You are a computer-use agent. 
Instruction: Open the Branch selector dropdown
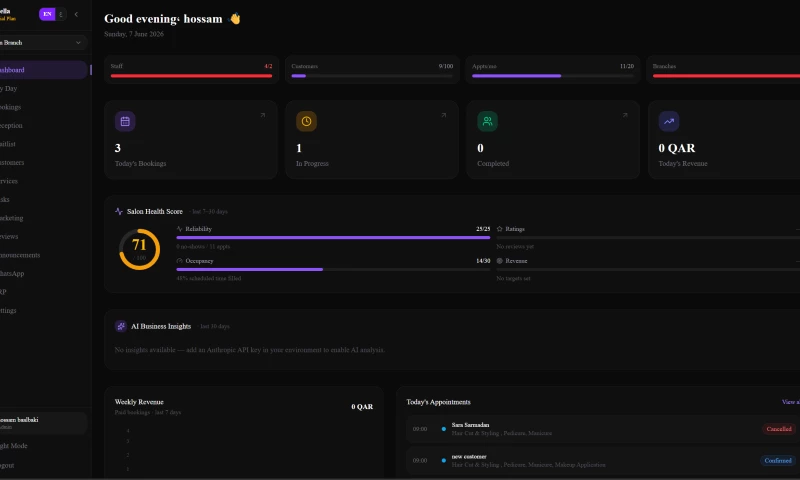43,43
